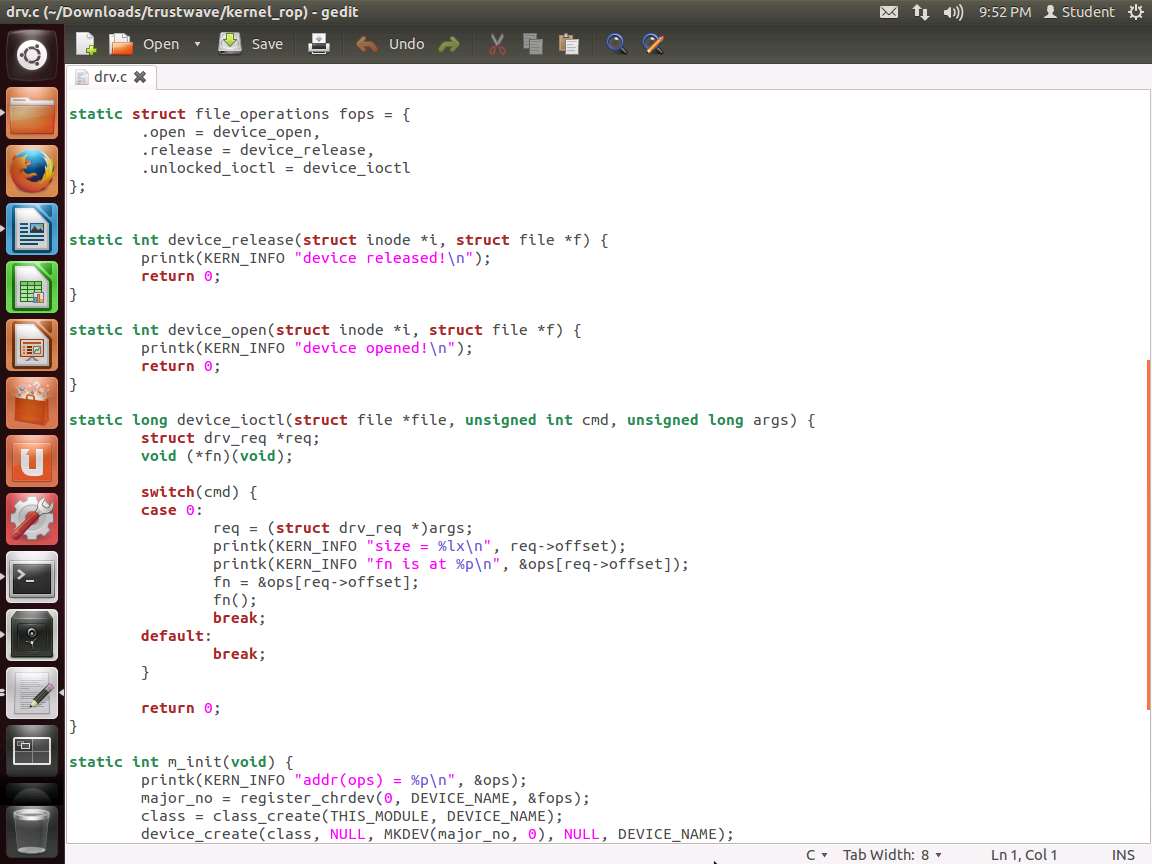Open Find and Replace tool icon
Image resolution: width=1152 pixels, height=864 pixels.
pos(652,44)
